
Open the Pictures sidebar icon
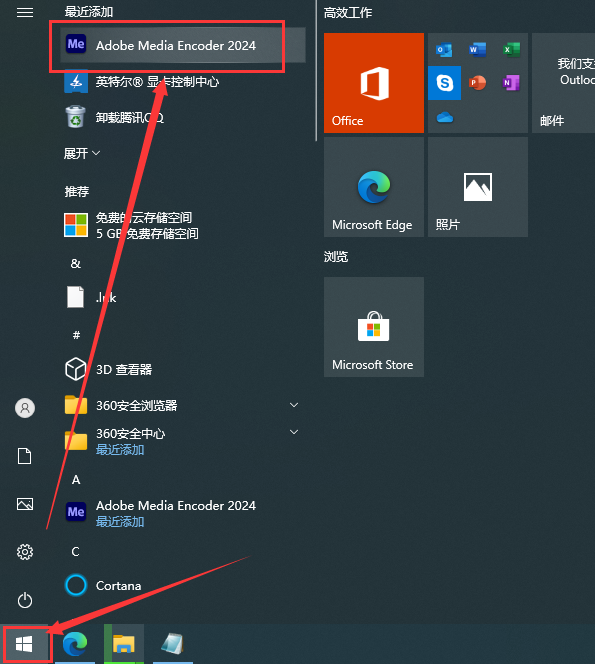(x=25, y=504)
